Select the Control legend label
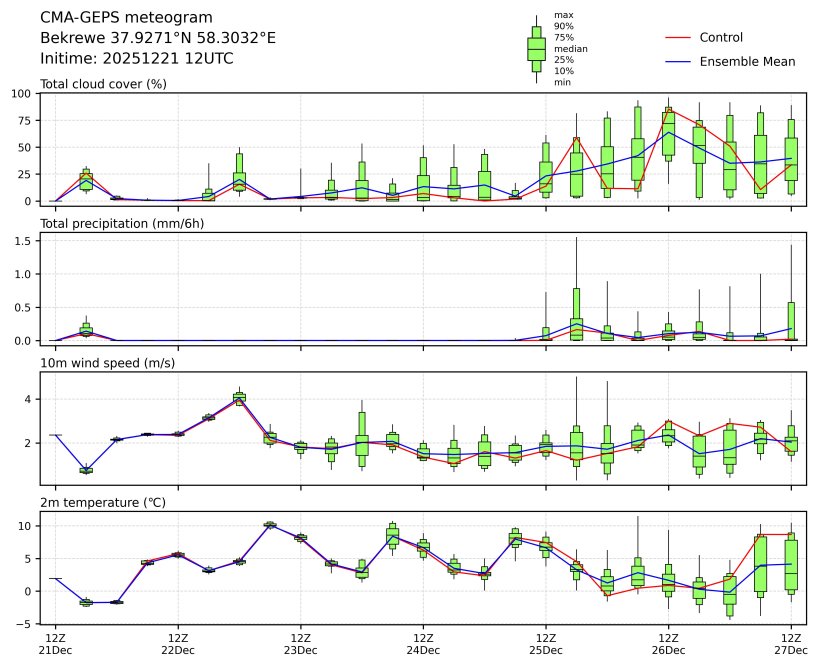 [x=721, y=37]
